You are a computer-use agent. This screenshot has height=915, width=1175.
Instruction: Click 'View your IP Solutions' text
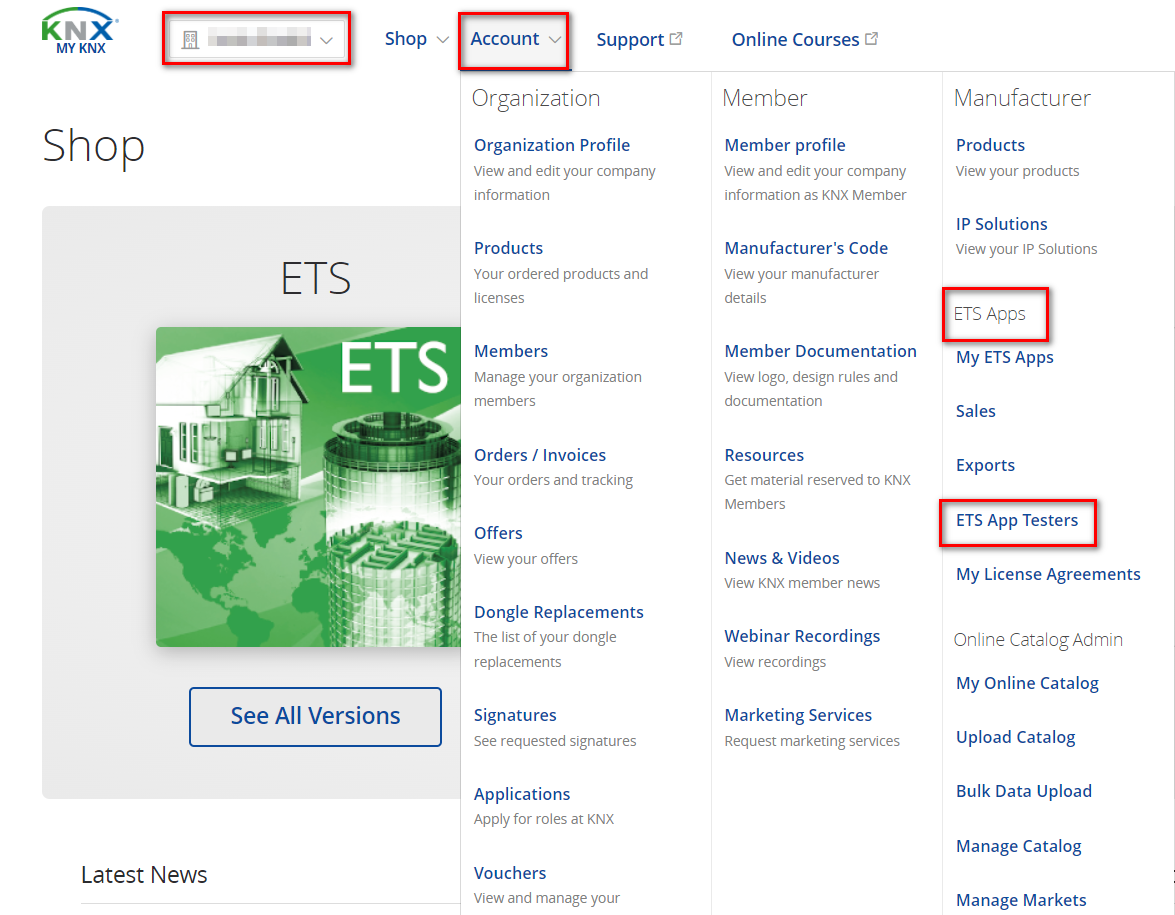[x=1026, y=249]
